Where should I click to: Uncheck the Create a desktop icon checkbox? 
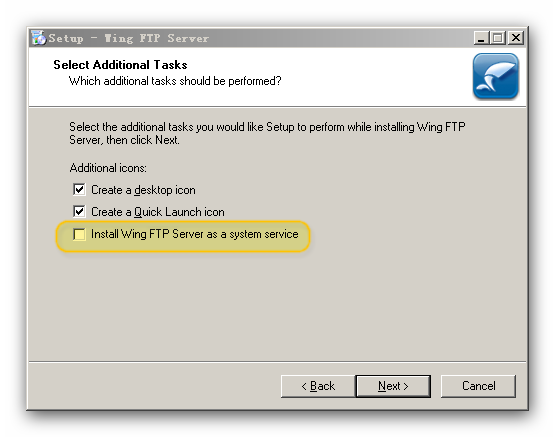coord(79,190)
